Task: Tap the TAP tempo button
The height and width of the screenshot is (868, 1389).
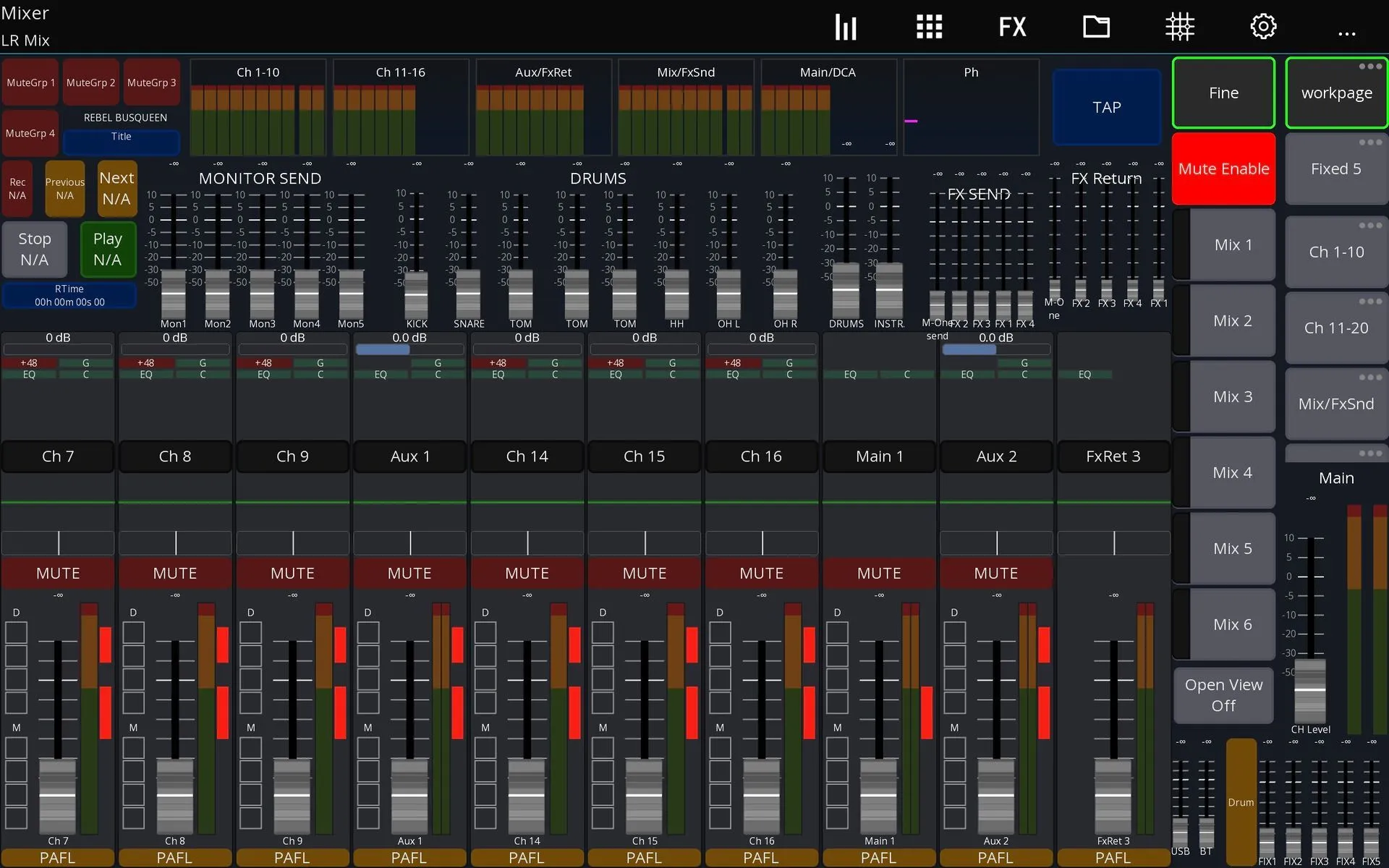Action: (1106, 107)
